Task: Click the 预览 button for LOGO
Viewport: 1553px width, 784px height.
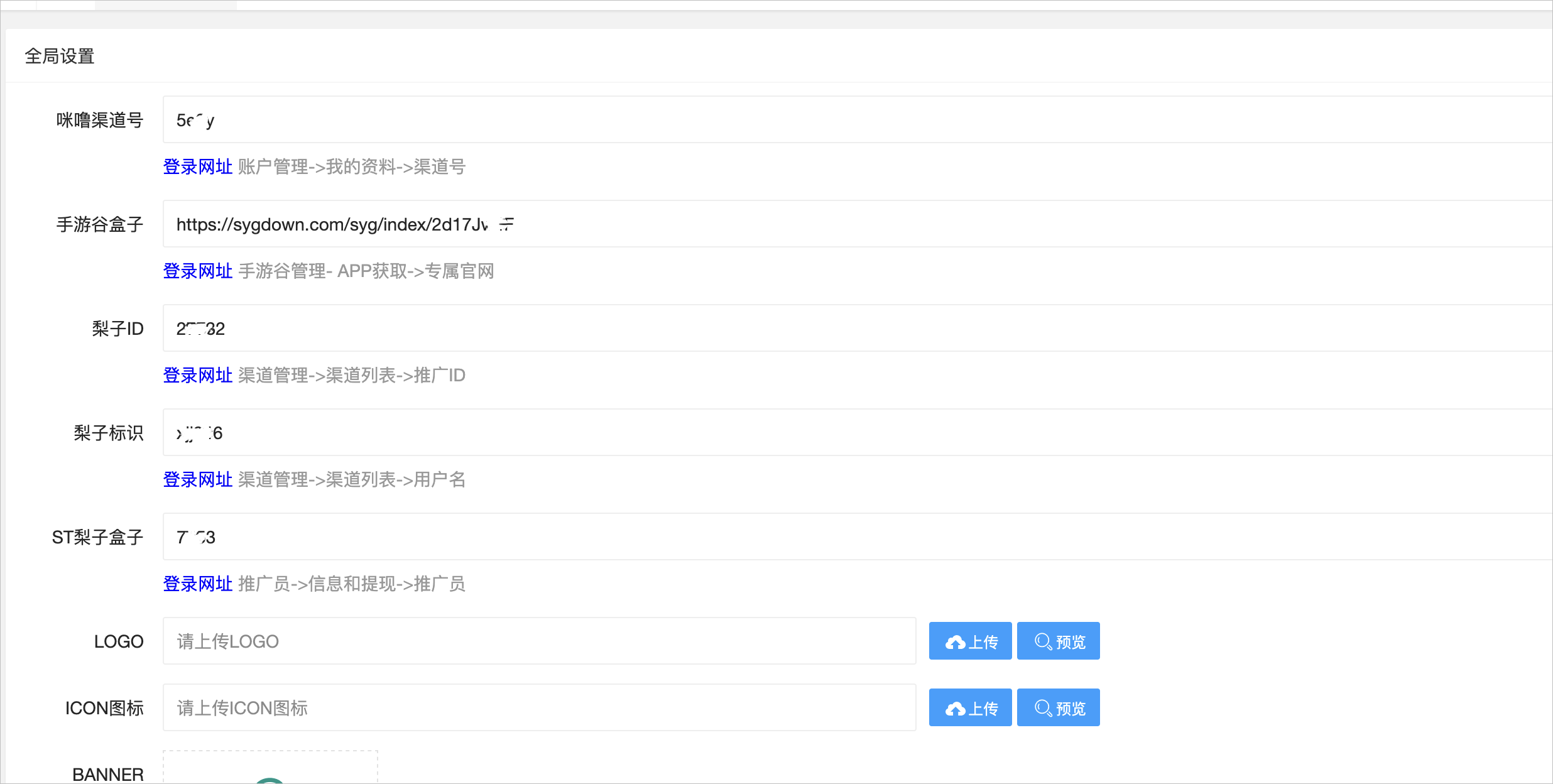Action: [1059, 641]
